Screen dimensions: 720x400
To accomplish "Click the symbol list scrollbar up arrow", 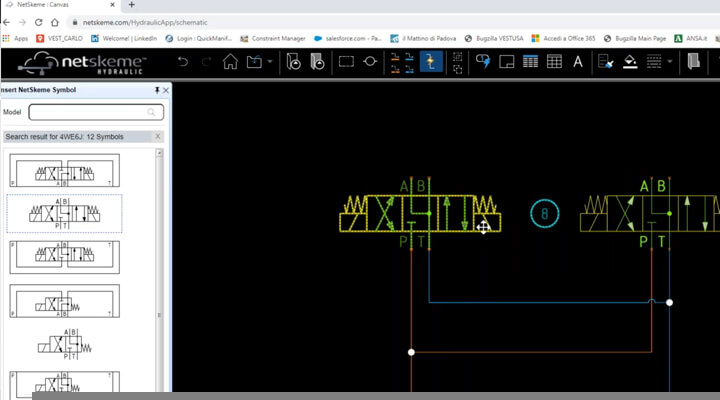I will (x=159, y=153).
